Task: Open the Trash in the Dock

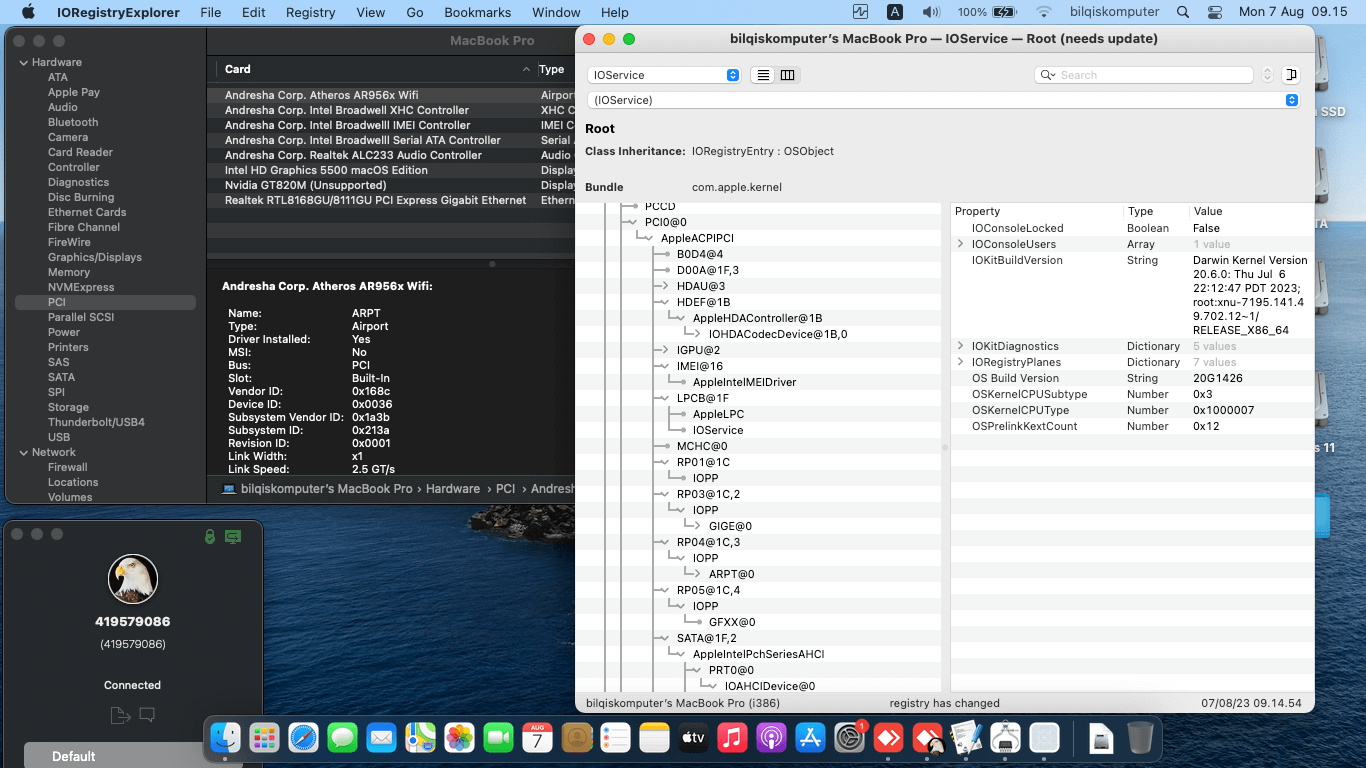Action: coord(1139,739)
